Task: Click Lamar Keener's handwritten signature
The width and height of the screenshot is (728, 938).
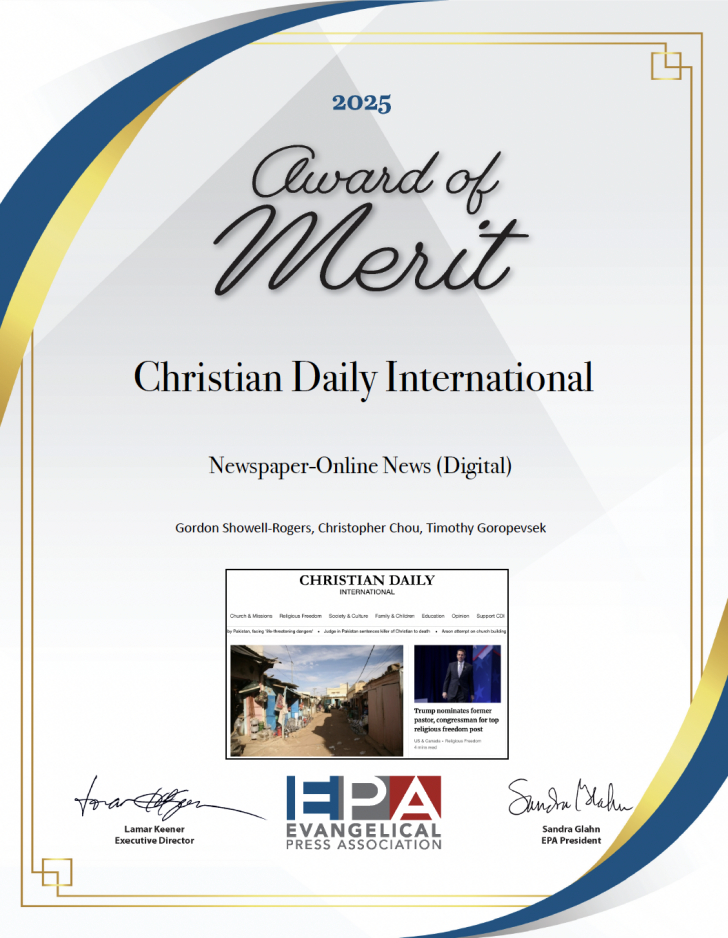Action: (169, 800)
